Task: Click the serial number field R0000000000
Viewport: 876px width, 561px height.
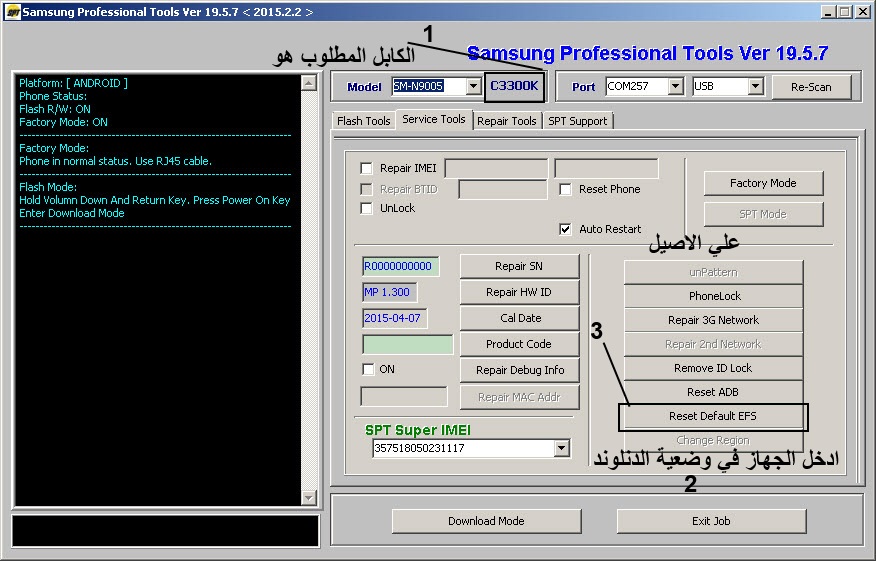Action: point(401,266)
